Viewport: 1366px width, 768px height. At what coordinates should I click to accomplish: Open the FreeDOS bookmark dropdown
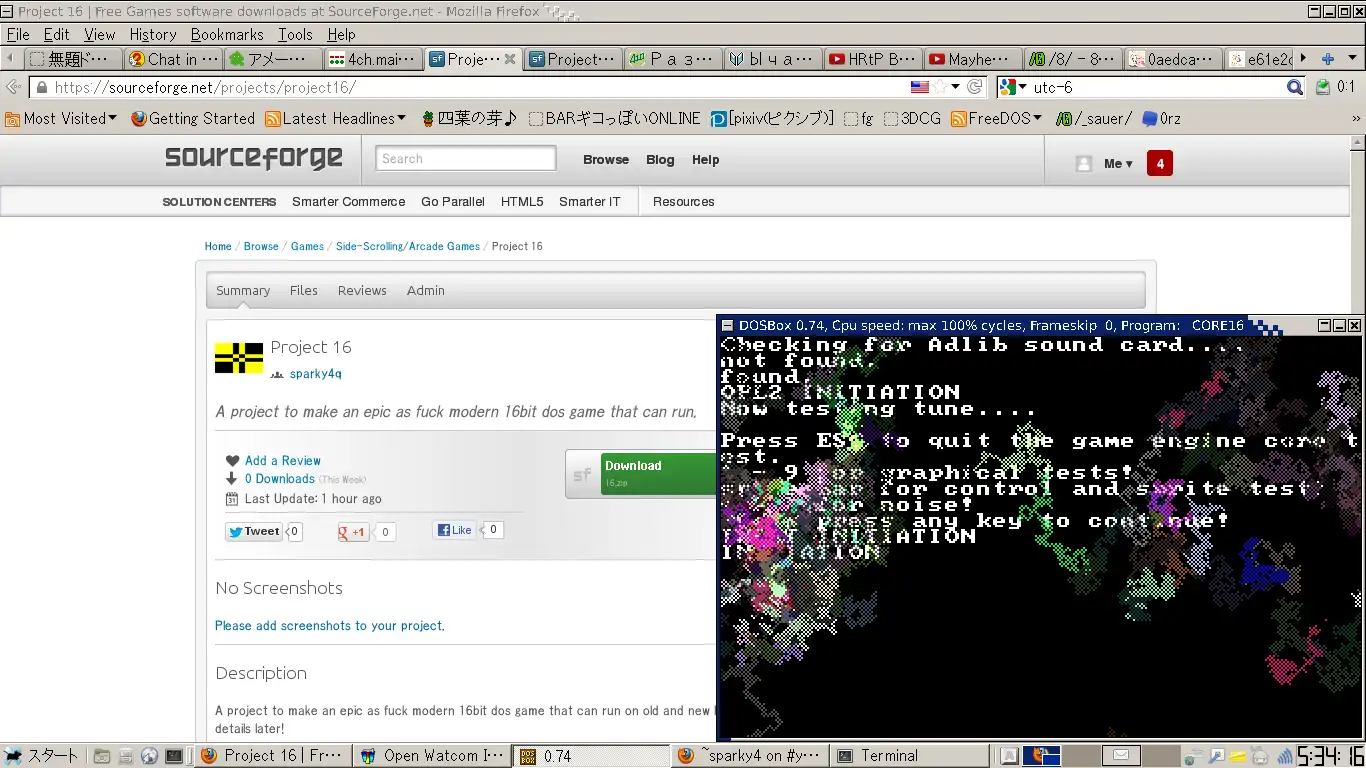[x=997, y=118]
